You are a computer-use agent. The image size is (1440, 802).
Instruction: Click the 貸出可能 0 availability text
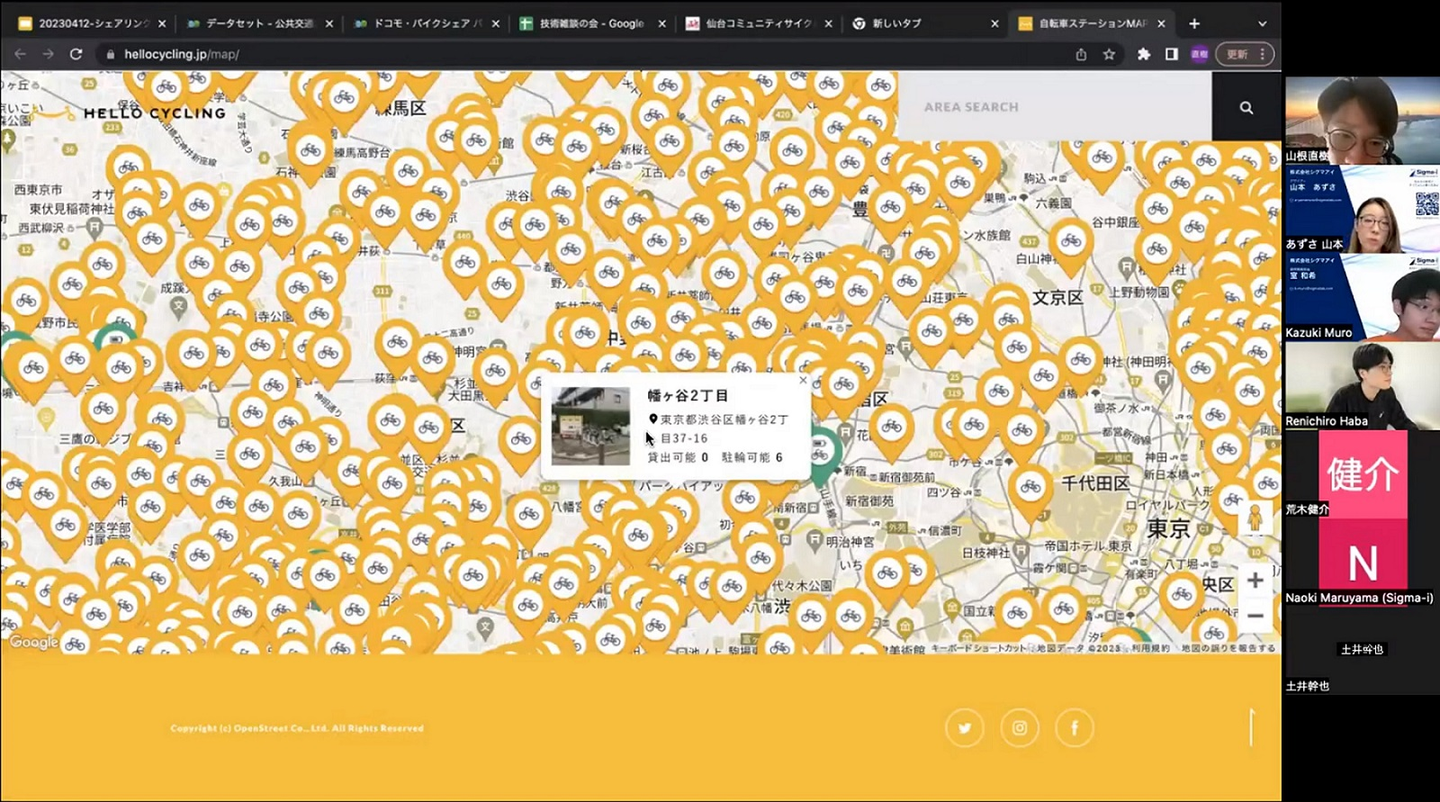pyautogui.click(x=678, y=458)
